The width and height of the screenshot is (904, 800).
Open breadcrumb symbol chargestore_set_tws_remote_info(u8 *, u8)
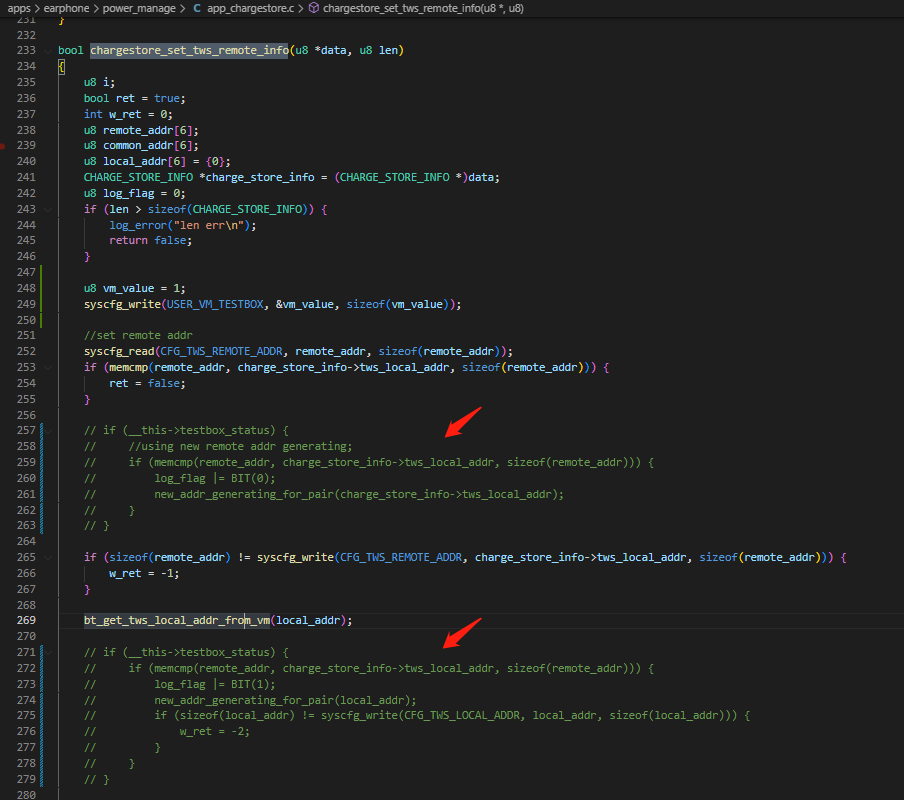[x=423, y=8]
